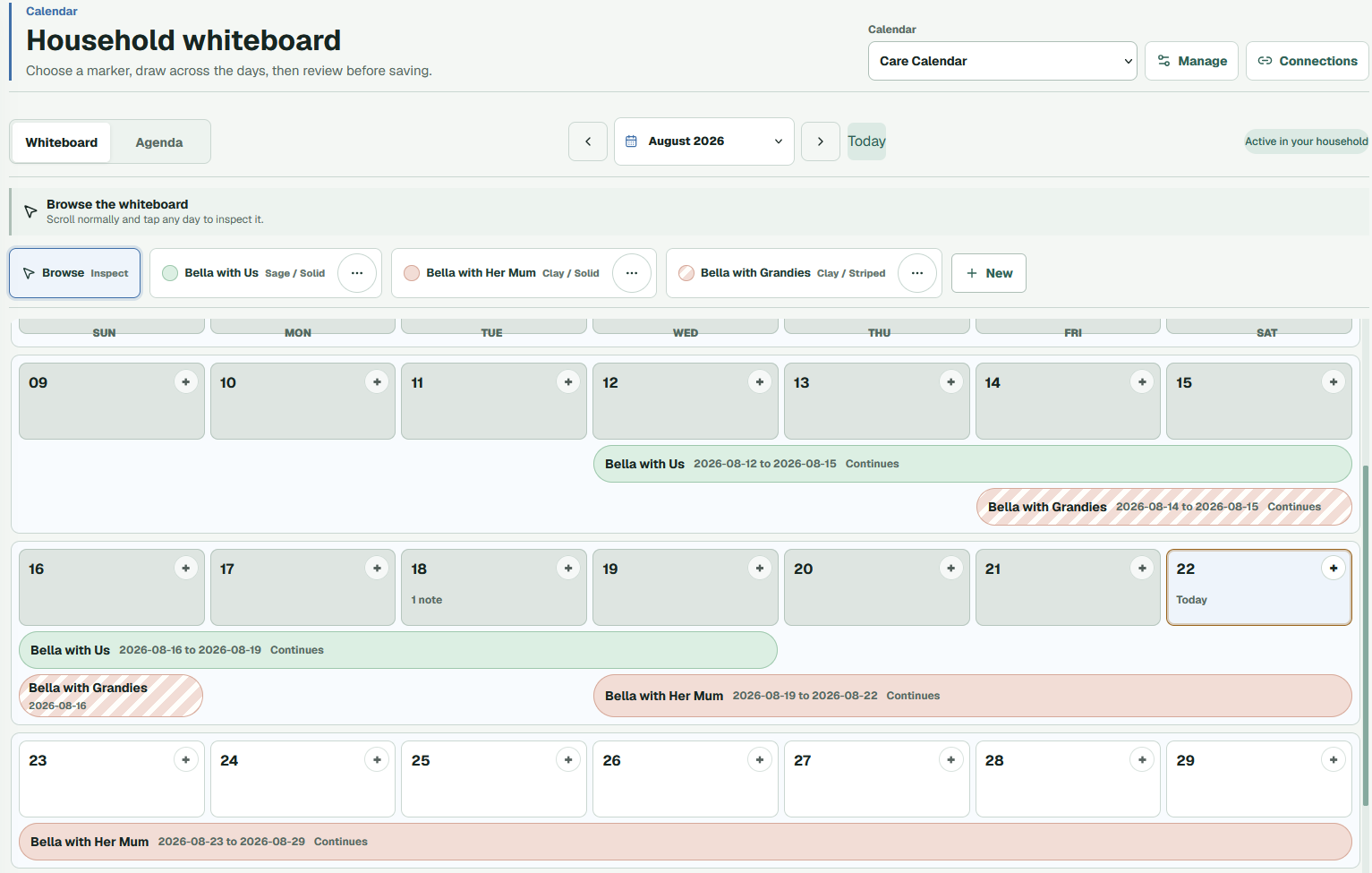
Task: Add an entry on day 26
Action: click(760, 760)
